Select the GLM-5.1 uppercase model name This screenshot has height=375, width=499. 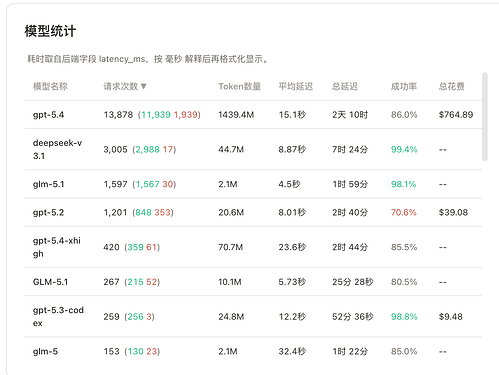(x=50, y=282)
